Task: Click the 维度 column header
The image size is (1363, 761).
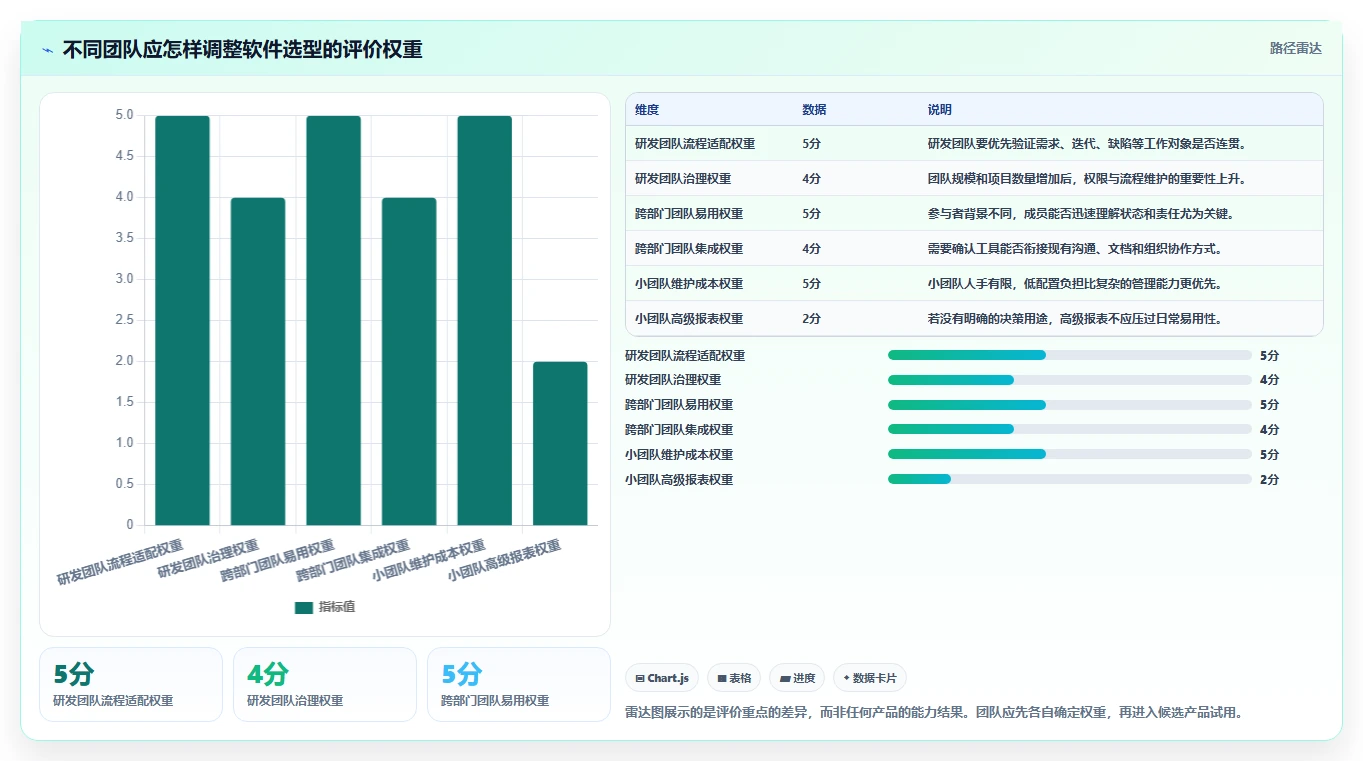Action: point(647,110)
